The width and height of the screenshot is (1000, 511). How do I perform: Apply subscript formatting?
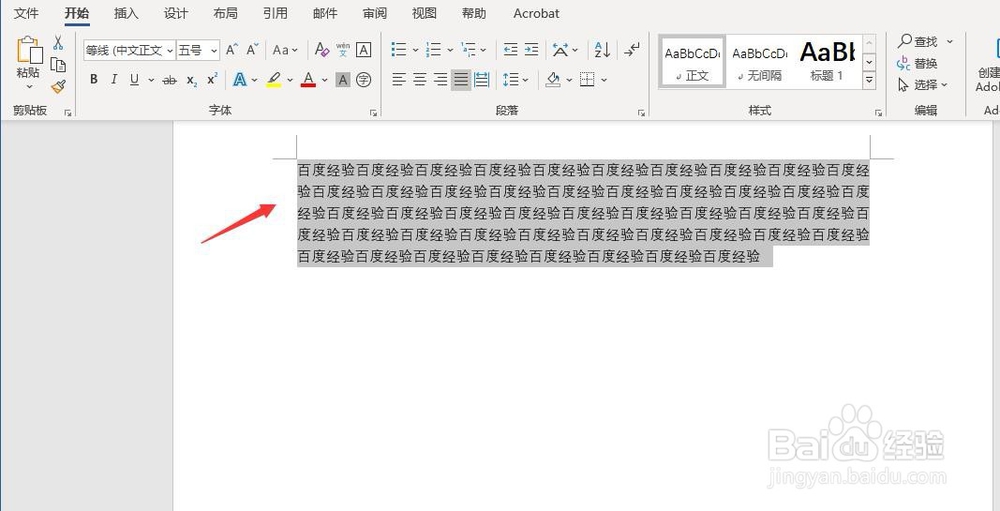(x=191, y=80)
